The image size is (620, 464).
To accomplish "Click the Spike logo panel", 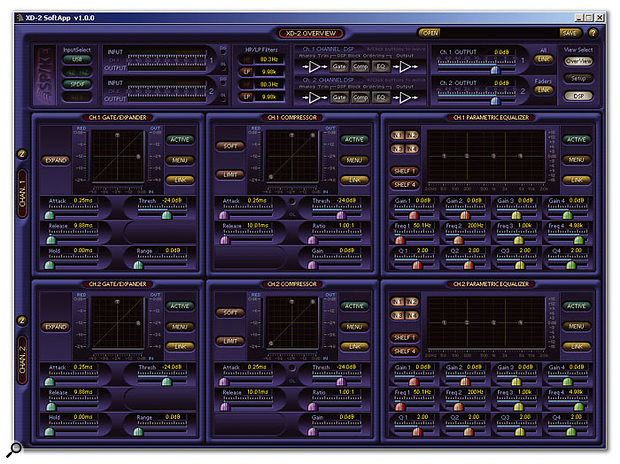I will (45, 75).
